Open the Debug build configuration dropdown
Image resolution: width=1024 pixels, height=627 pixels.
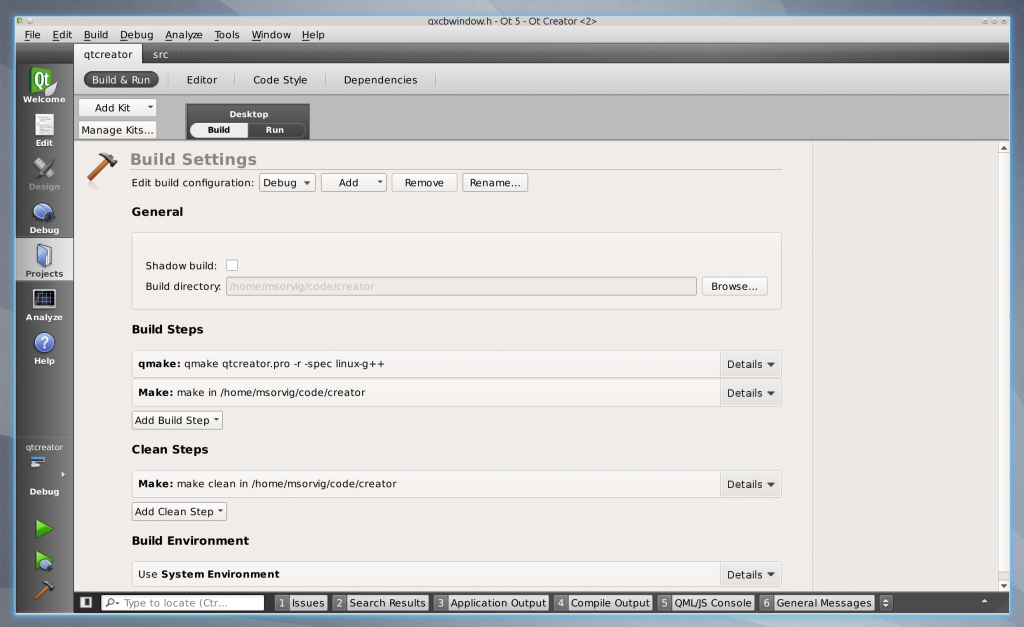(287, 183)
